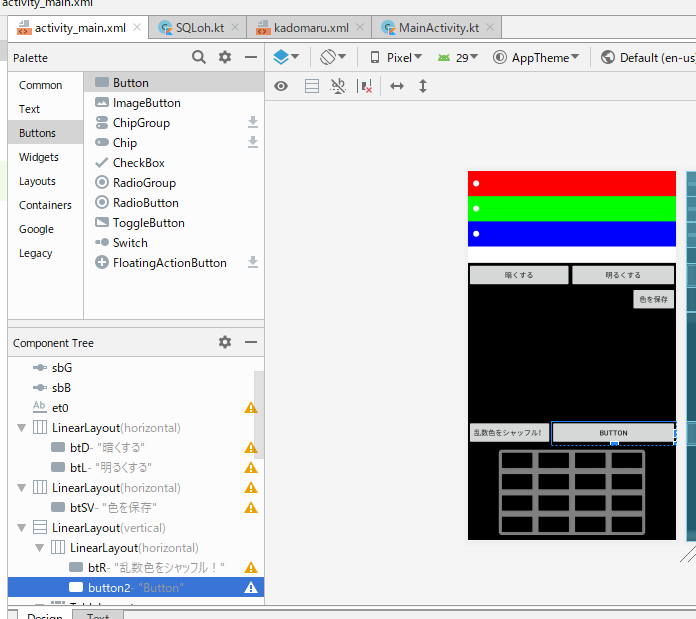Image resolution: width=696 pixels, height=619 pixels.
Task: Open design surface layers dropdown
Action: point(286,57)
